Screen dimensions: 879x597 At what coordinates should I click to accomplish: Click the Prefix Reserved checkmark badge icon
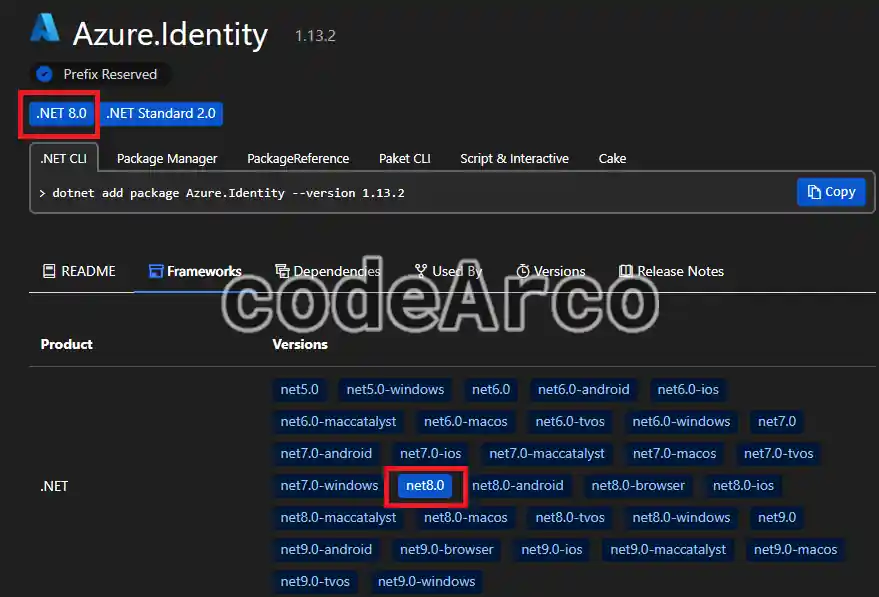click(44, 74)
